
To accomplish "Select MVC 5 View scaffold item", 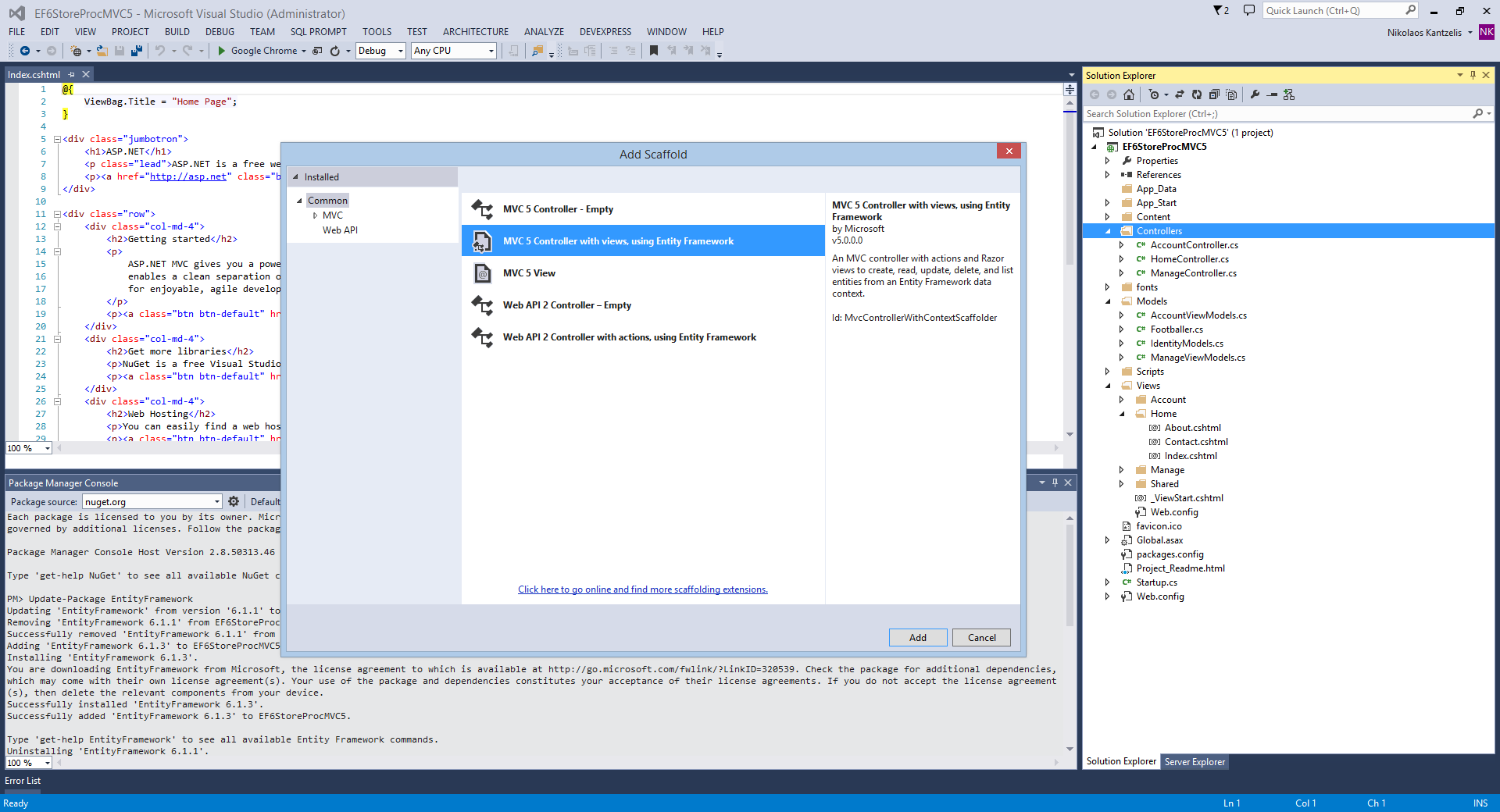I will [643, 273].
